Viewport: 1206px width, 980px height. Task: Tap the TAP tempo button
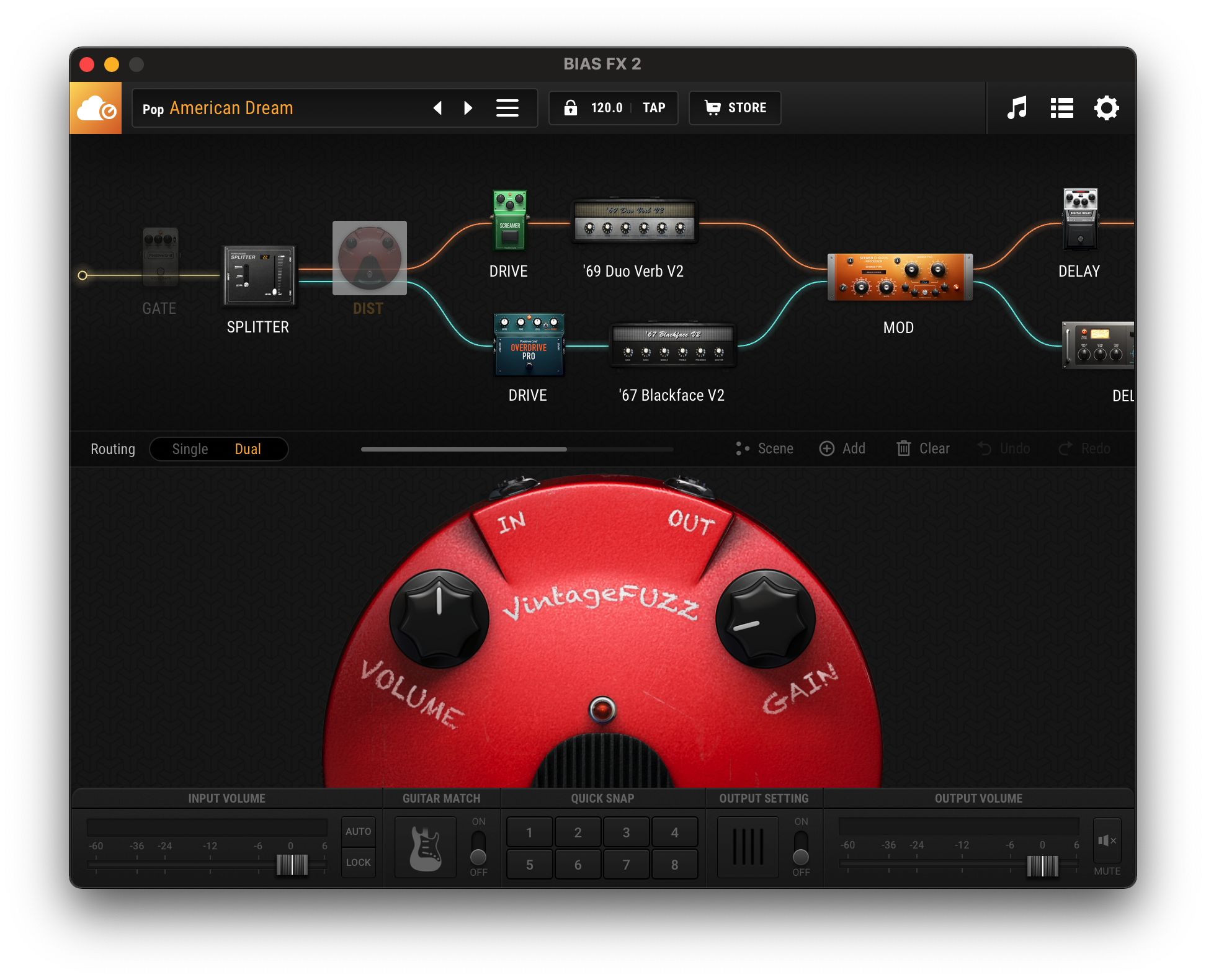pos(655,107)
